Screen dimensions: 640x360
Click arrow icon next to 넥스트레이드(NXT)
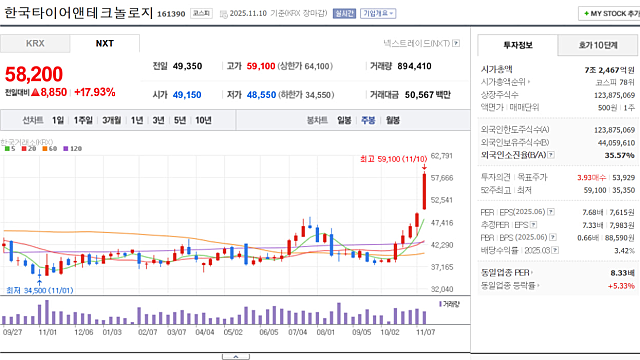456,43
